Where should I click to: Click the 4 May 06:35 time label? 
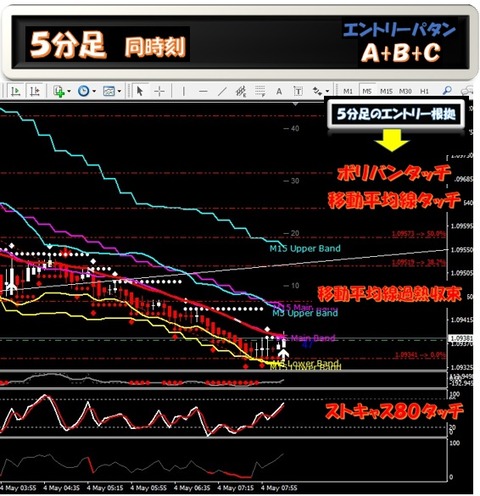[192, 488]
